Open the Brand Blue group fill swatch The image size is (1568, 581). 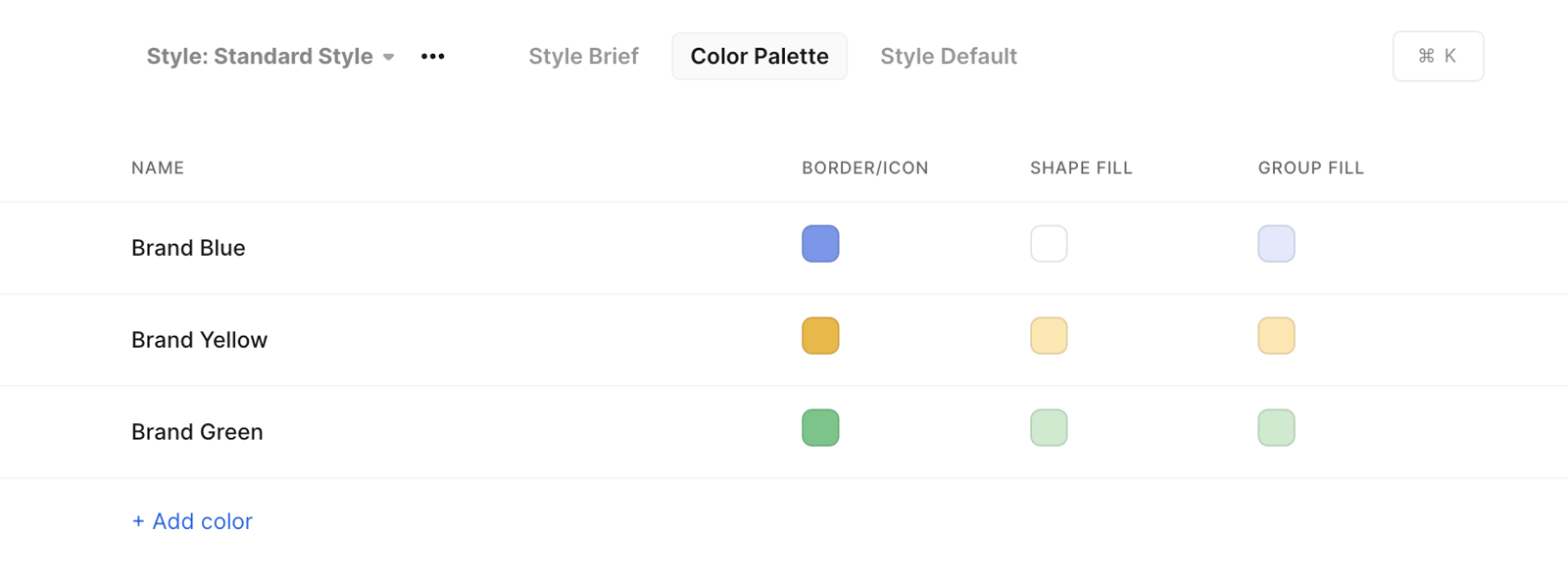pyautogui.click(x=1276, y=244)
